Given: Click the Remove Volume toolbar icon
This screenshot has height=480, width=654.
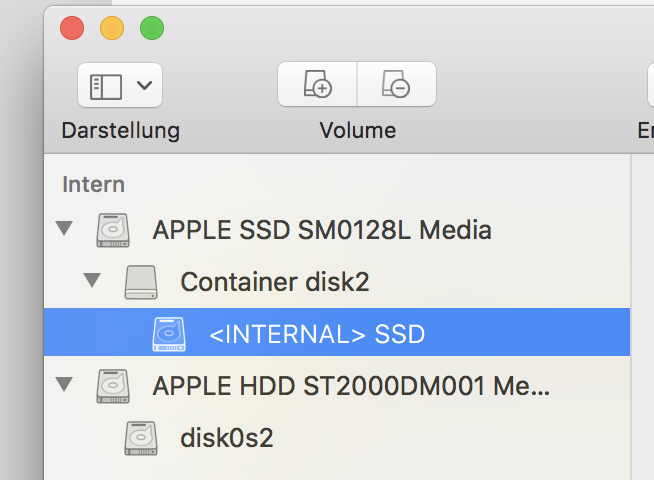Looking at the screenshot, I should (396, 85).
